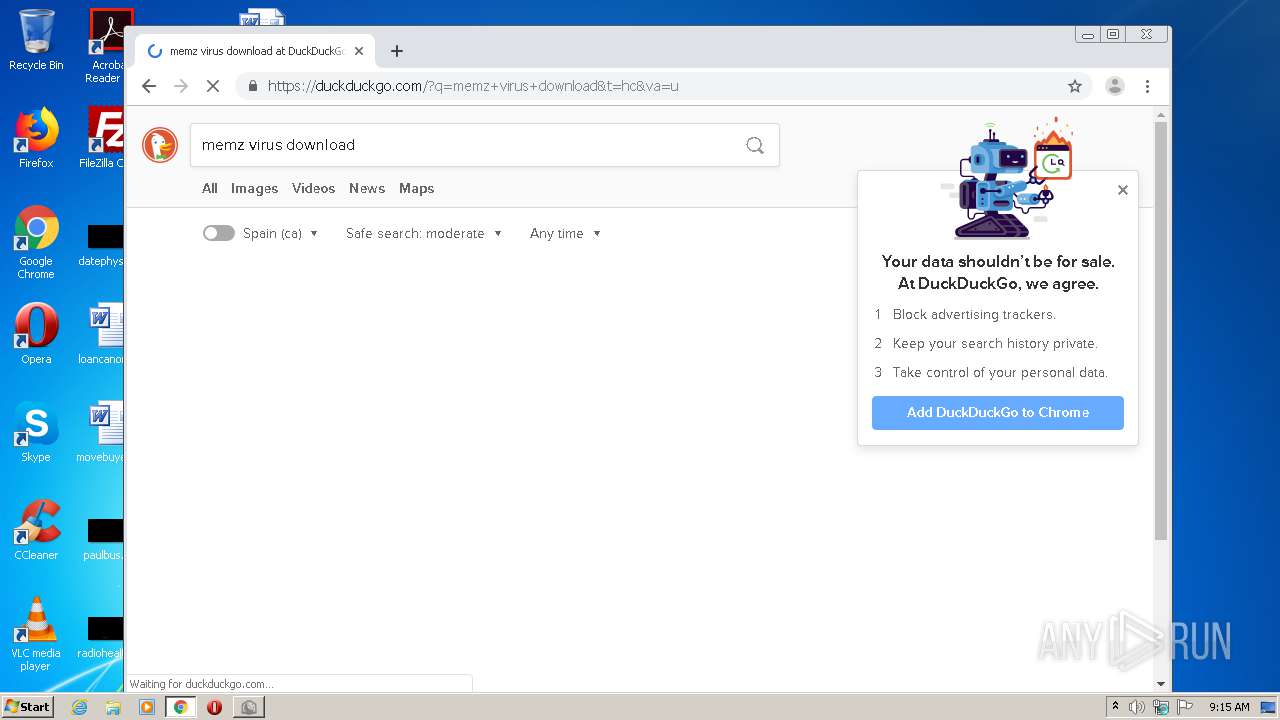
Task: Go back with the browser back arrow
Action: 149,86
